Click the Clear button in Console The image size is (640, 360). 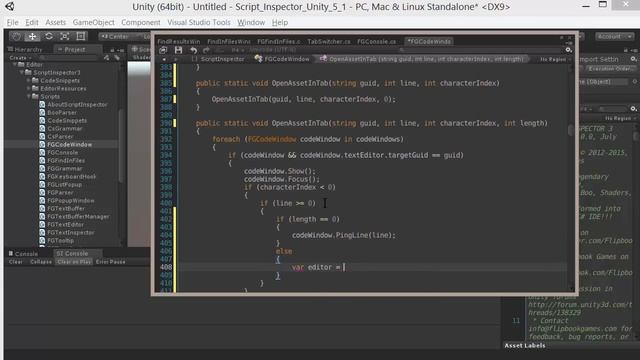point(16,262)
